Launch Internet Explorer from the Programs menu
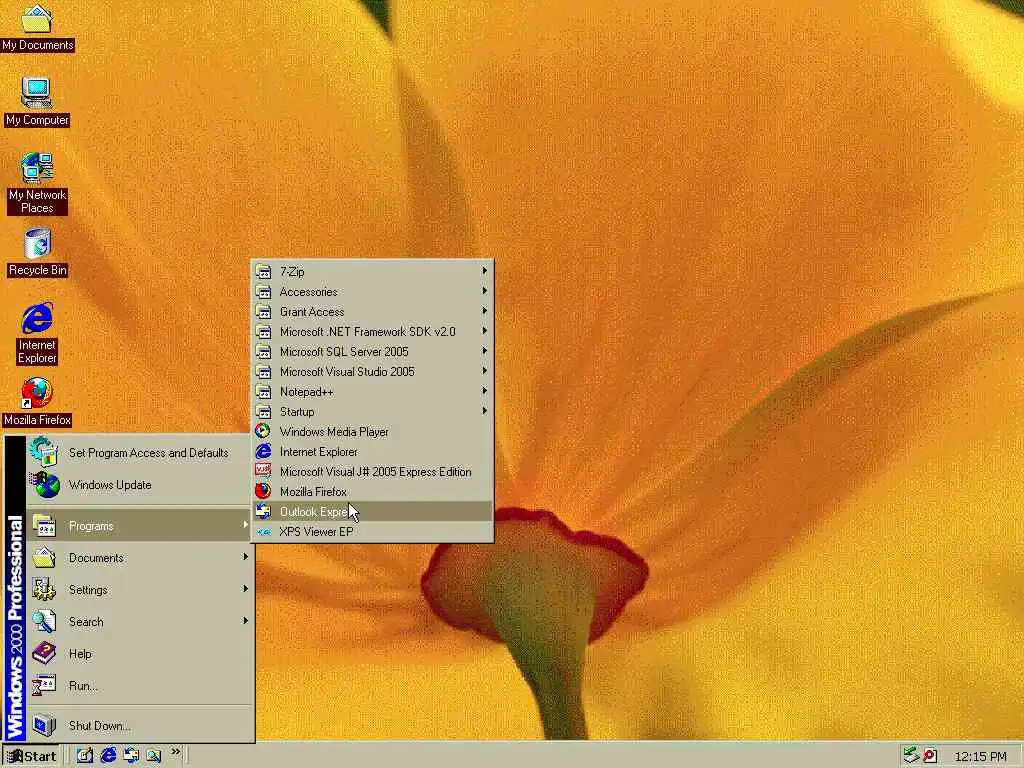The height and width of the screenshot is (768, 1024). [x=372, y=452]
